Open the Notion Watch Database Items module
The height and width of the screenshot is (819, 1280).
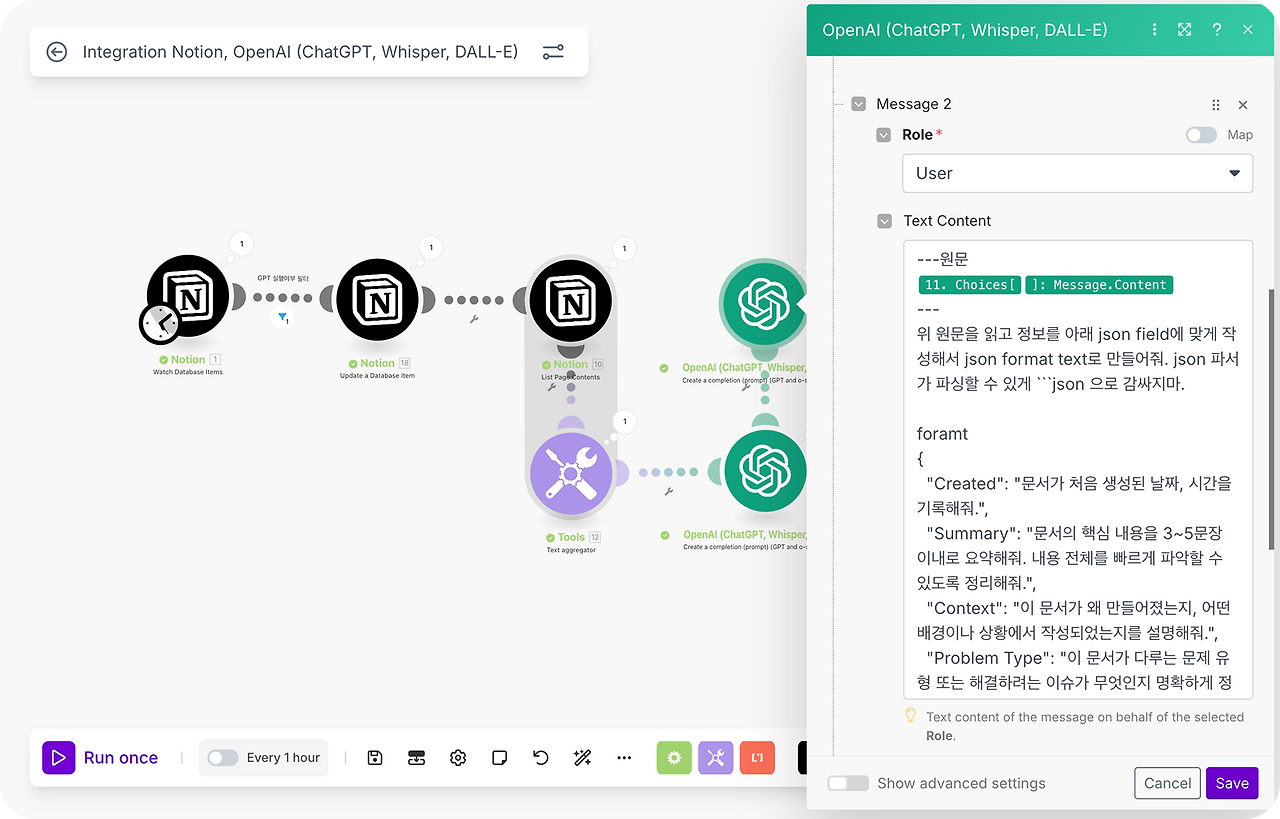pos(189,297)
